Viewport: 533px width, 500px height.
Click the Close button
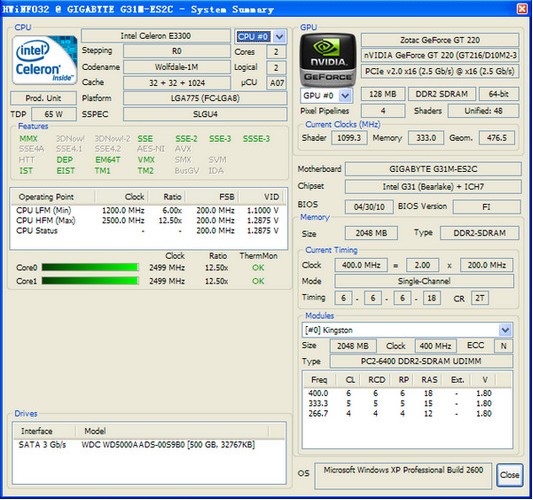click(509, 475)
